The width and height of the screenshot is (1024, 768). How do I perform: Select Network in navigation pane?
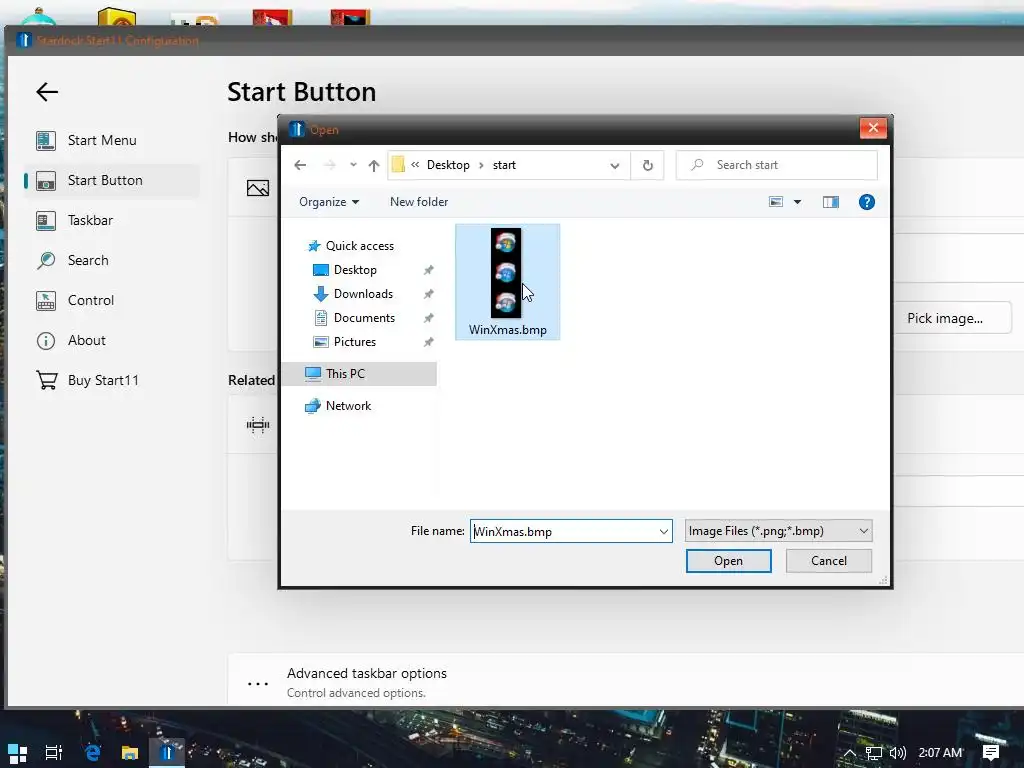pos(348,406)
